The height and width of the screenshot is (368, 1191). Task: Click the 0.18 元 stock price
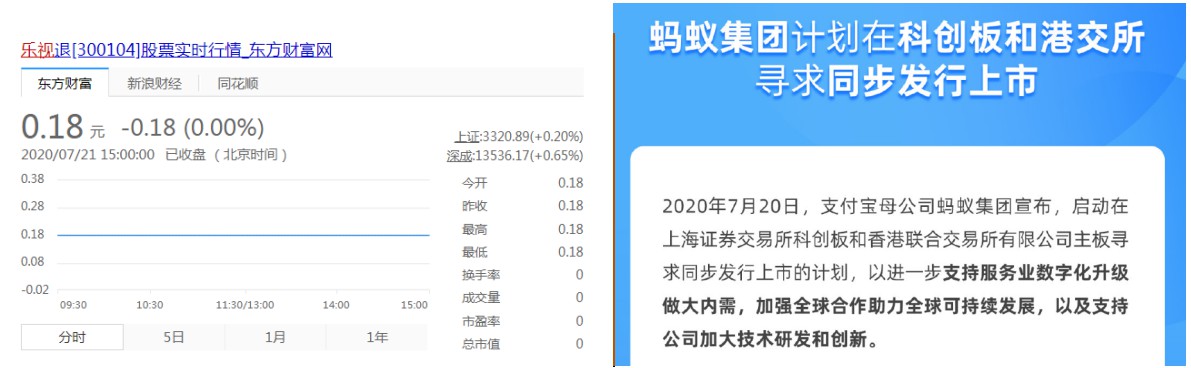pyautogui.click(x=63, y=128)
